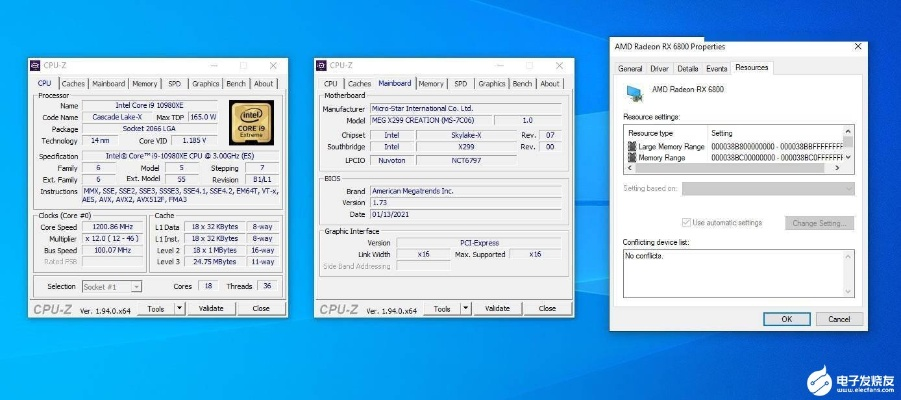
Task: Click the CPU-Z icon in left window title bar
Action: click(36, 65)
